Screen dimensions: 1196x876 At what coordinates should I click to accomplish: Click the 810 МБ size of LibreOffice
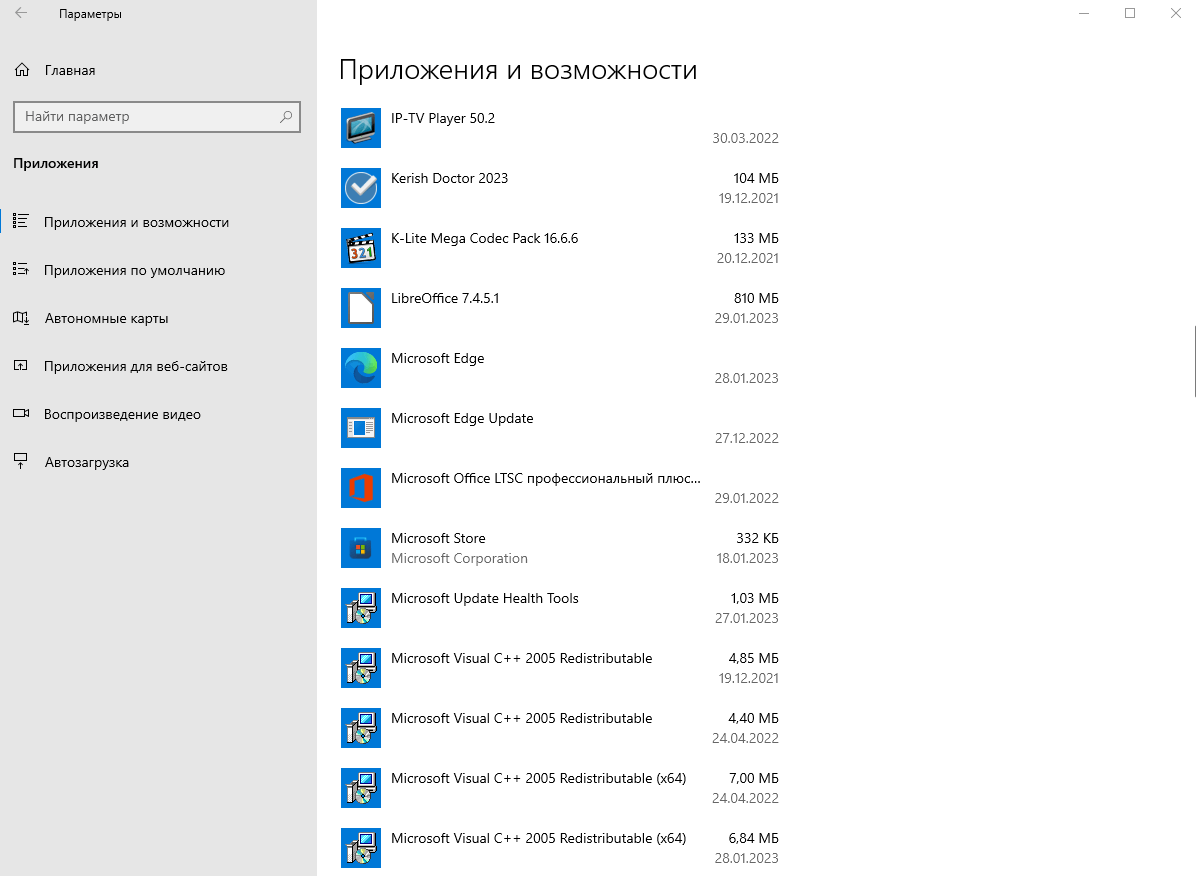[x=756, y=298]
